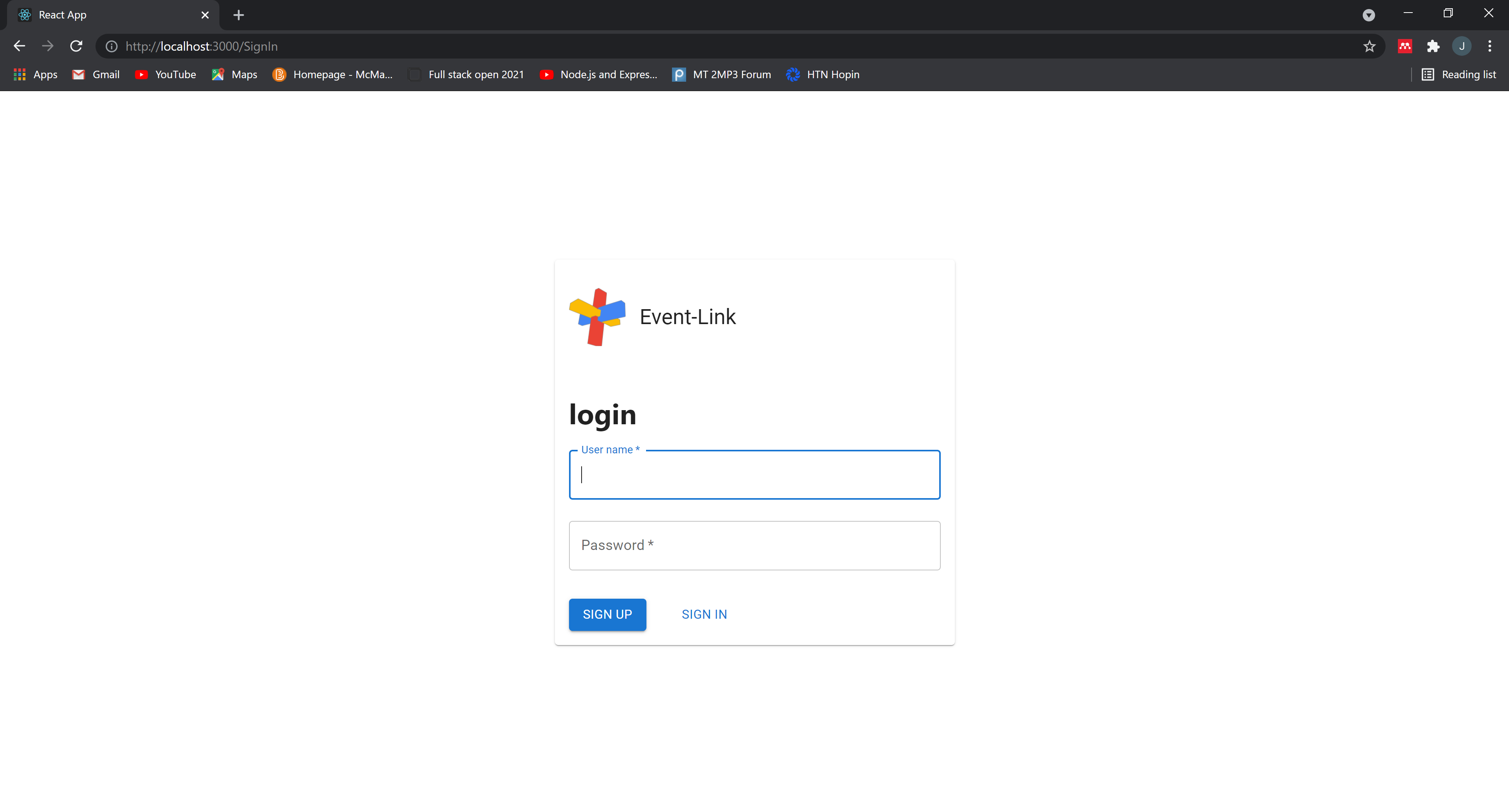Expand the tab search dropdown arrow
Screen dimensions: 1509x812
tap(1368, 15)
